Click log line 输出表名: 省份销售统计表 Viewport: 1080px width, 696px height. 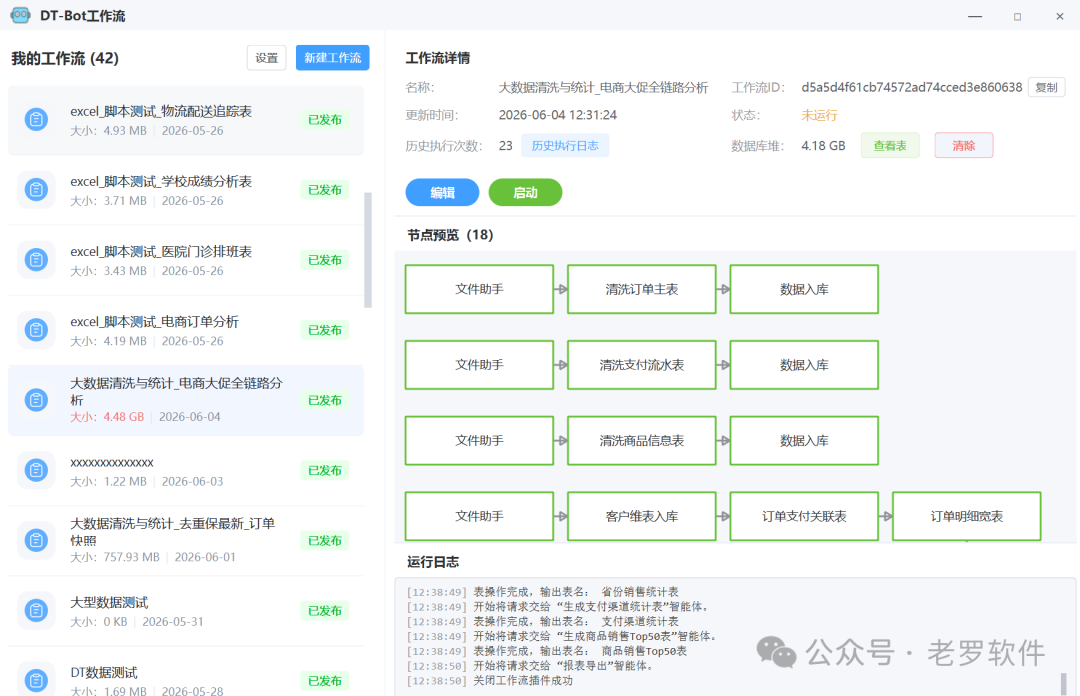[542, 592]
